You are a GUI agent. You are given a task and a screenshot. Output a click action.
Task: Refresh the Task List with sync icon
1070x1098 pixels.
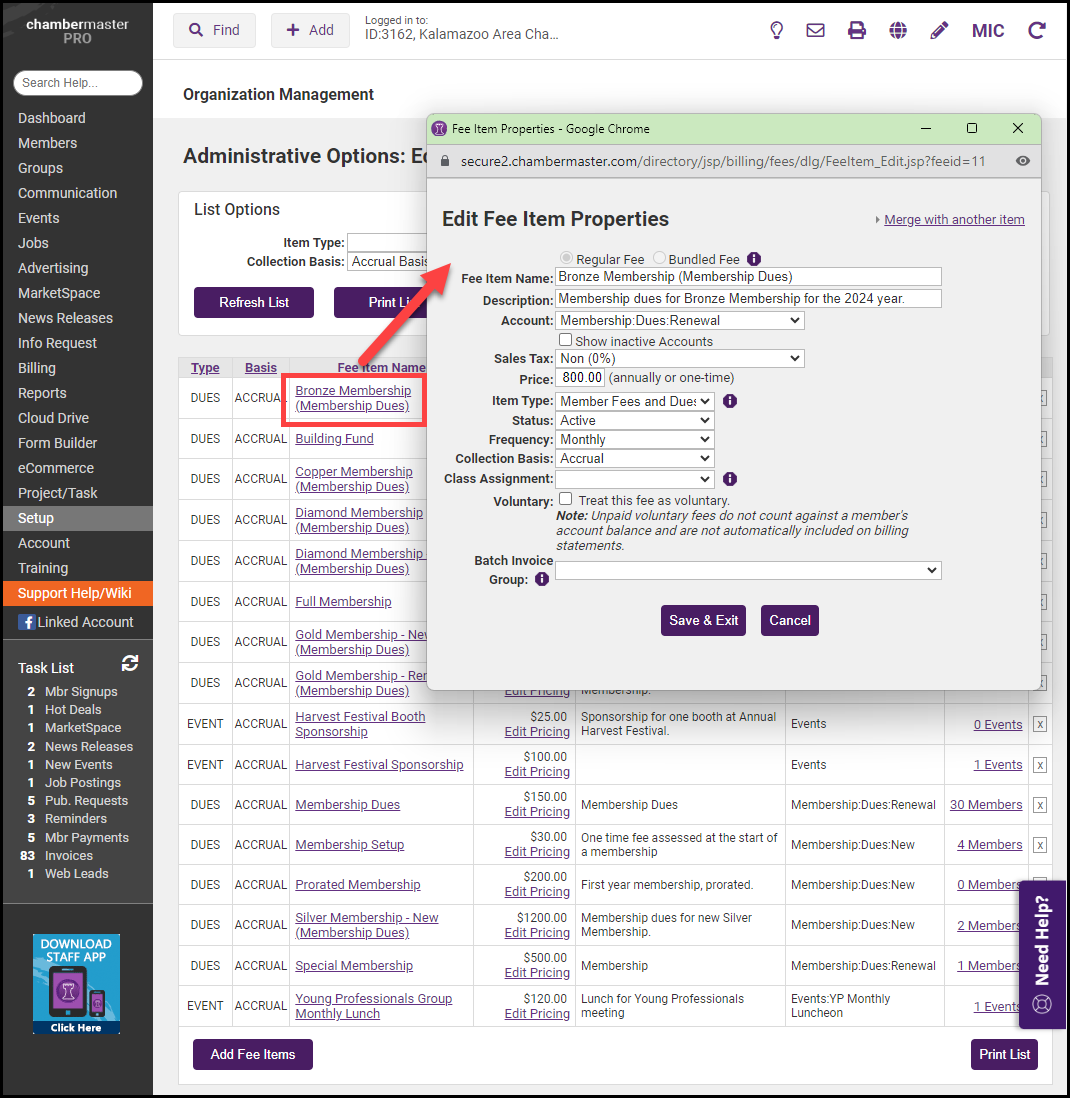[x=130, y=663]
